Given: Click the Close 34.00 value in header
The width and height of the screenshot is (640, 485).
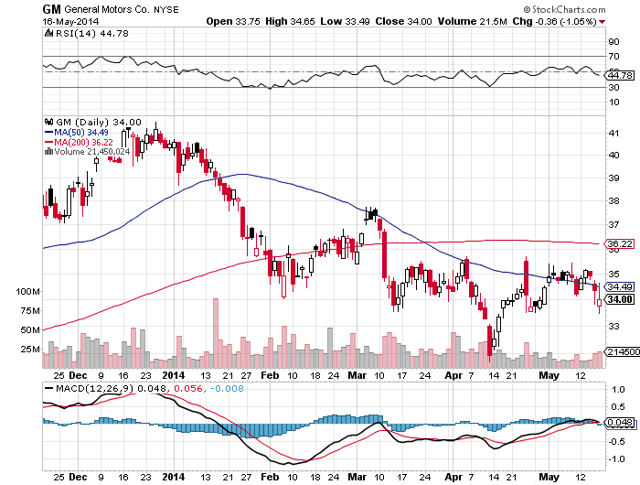Looking at the screenshot, I should (403, 22).
